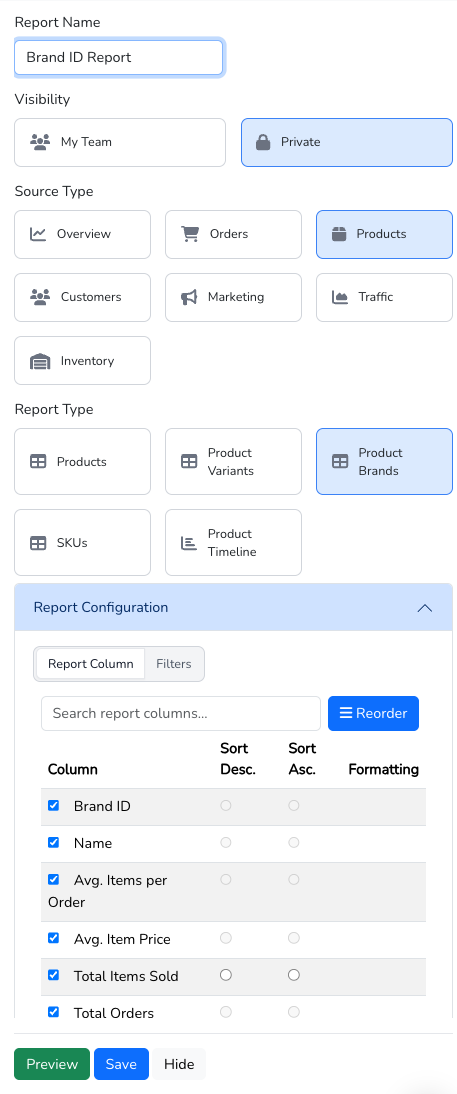Click the people icon in Customers
Viewport: 457px width, 1094px height.
(40, 297)
